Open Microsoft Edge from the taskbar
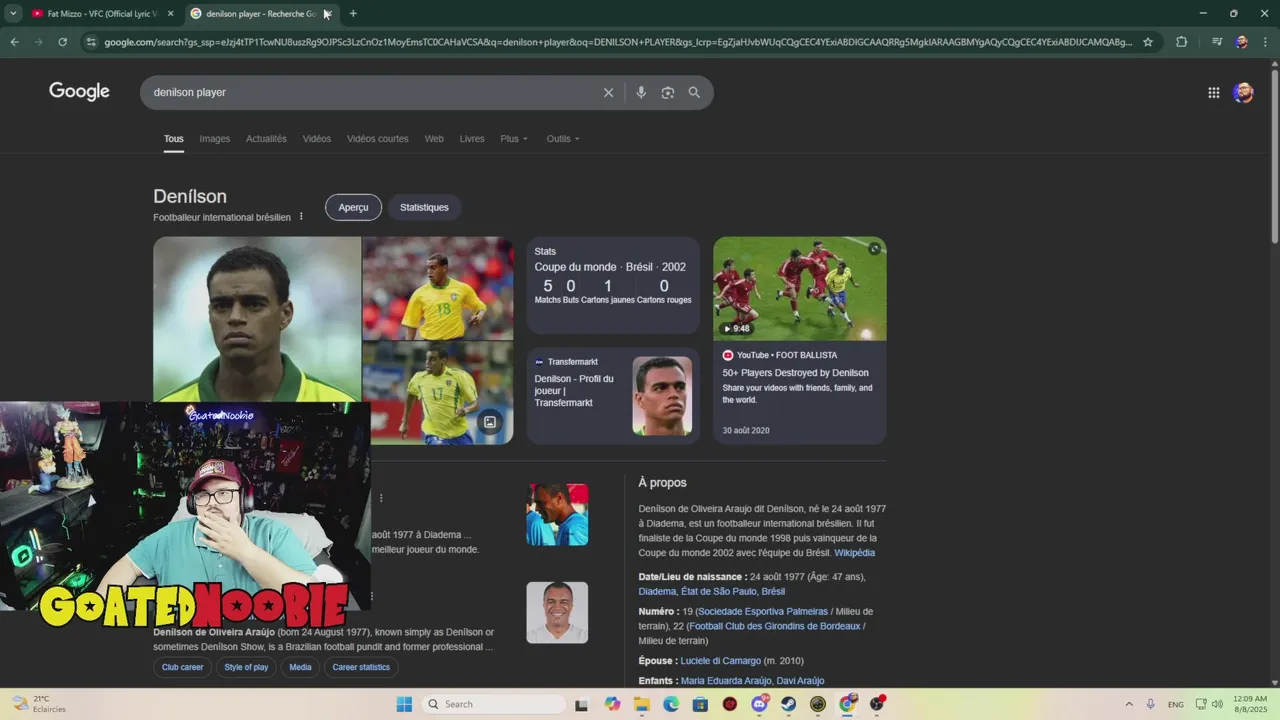Image resolution: width=1280 pixels, height=720 pixels. tap(671, 704)
